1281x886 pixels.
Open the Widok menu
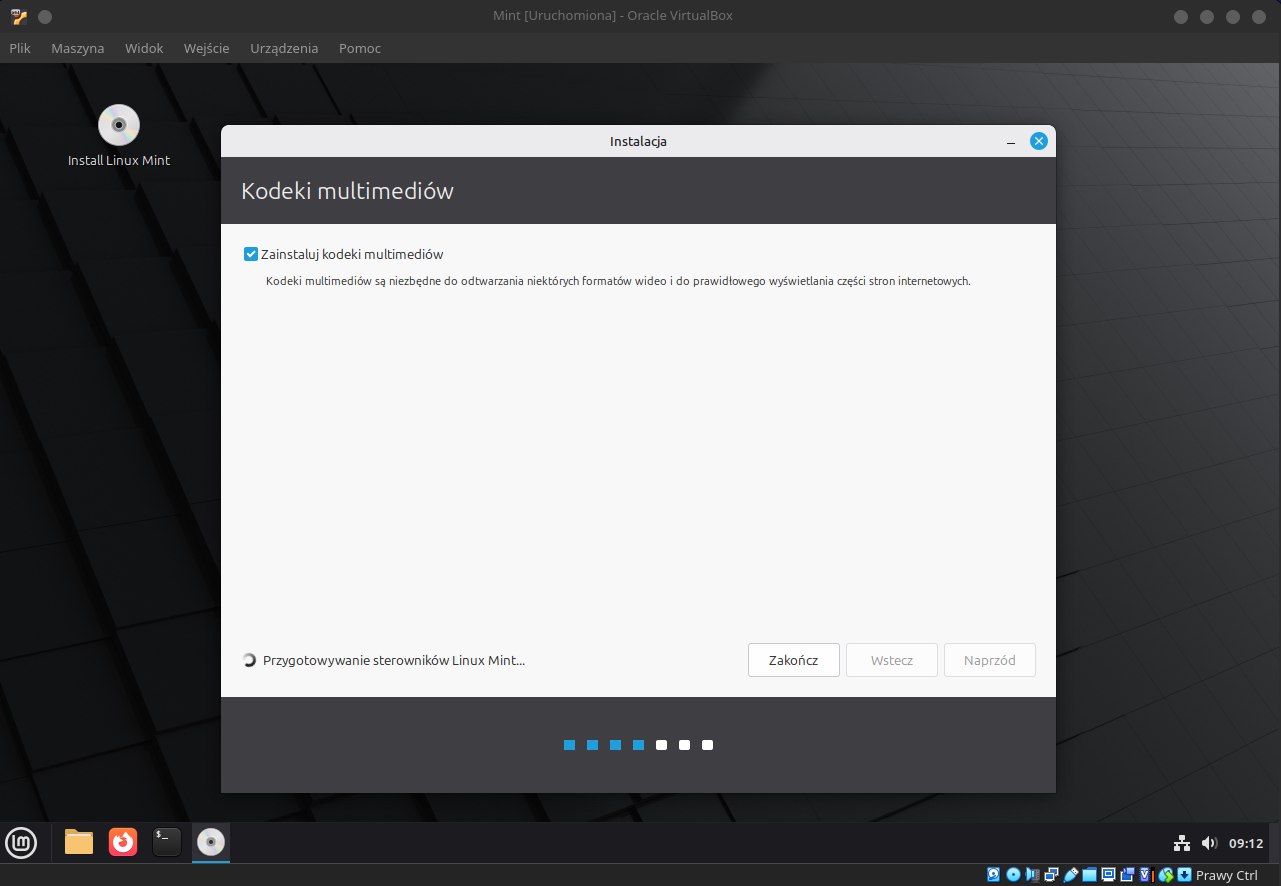point(144,48)
